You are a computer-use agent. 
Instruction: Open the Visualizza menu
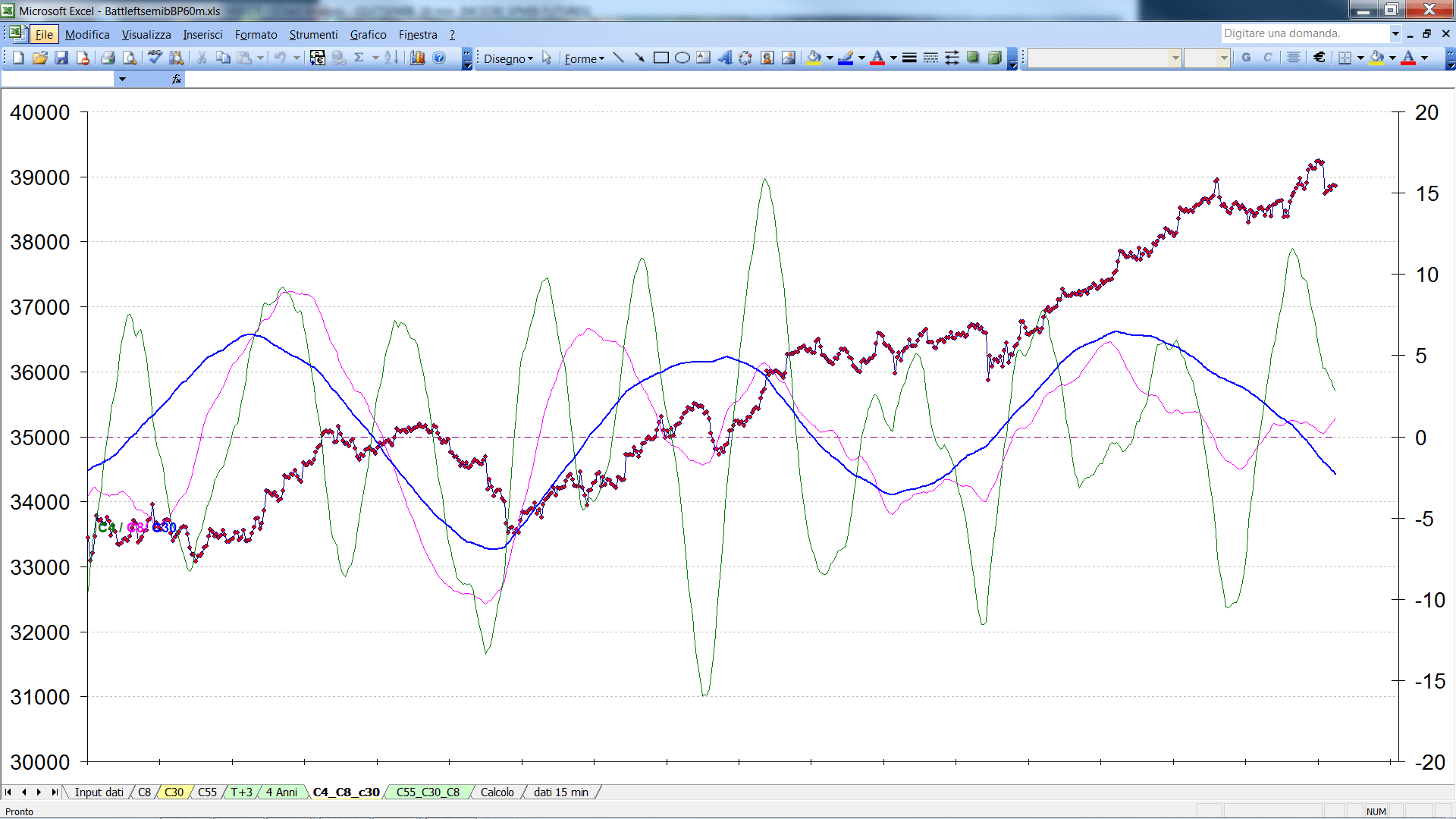point(146,34)
